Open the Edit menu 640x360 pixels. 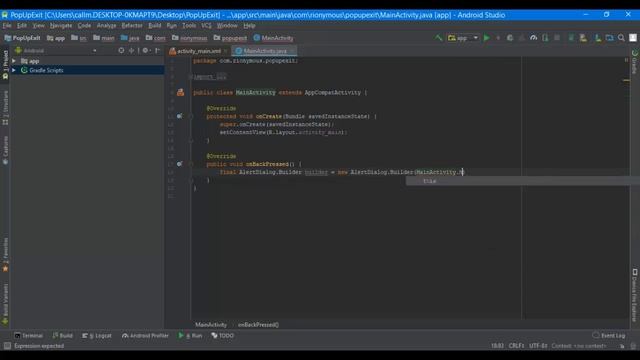click(x=22, y=25)
